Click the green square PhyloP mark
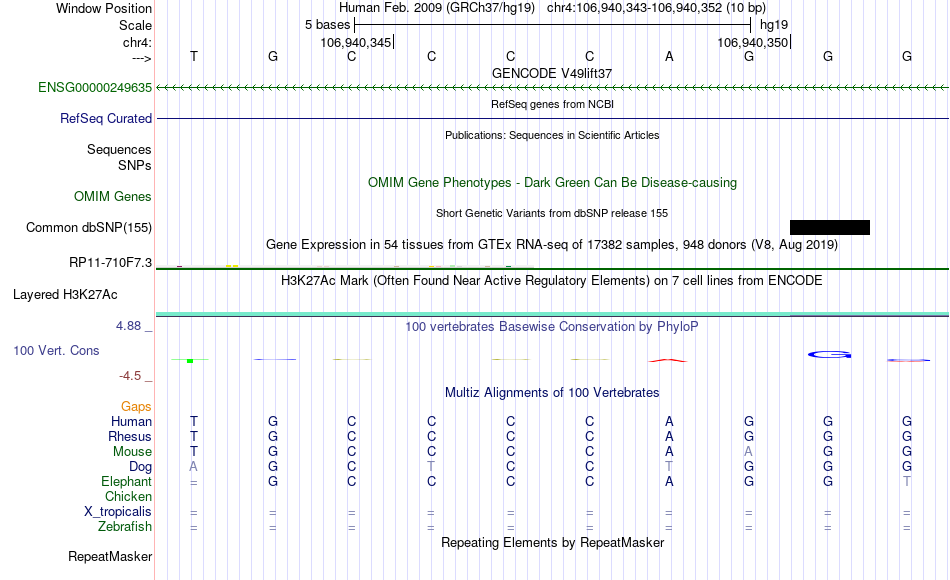950x580 pixels. pyautogui.click(x=190, y=361)
